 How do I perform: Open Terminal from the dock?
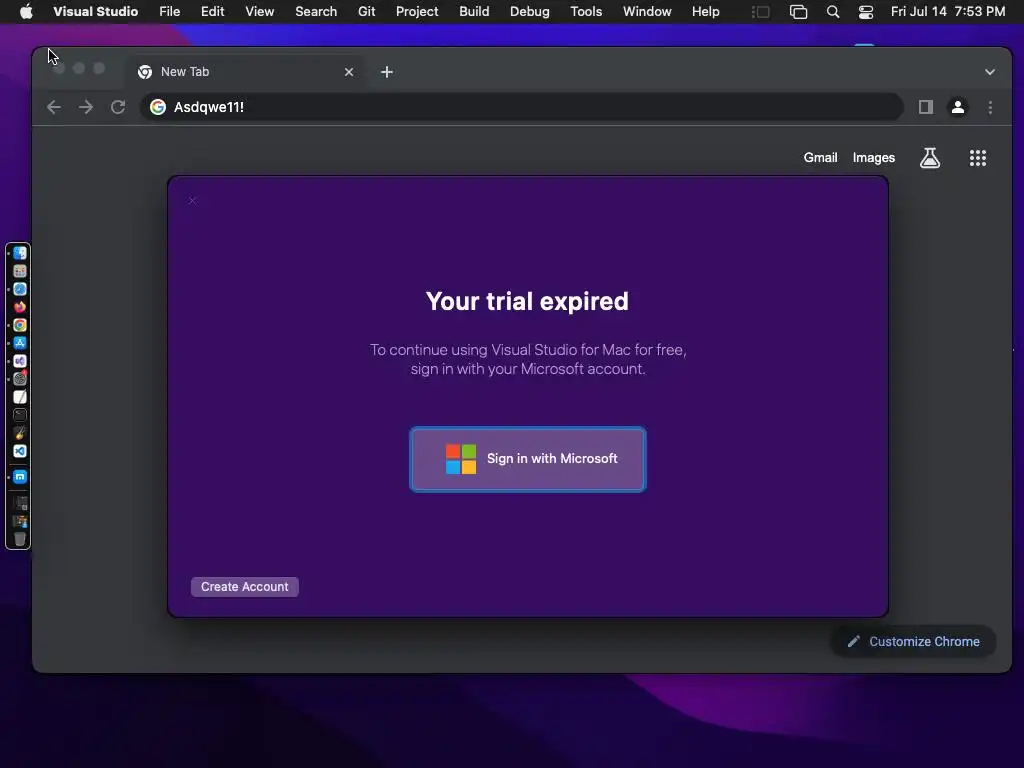pyautogui.click(x=20, y=415)
